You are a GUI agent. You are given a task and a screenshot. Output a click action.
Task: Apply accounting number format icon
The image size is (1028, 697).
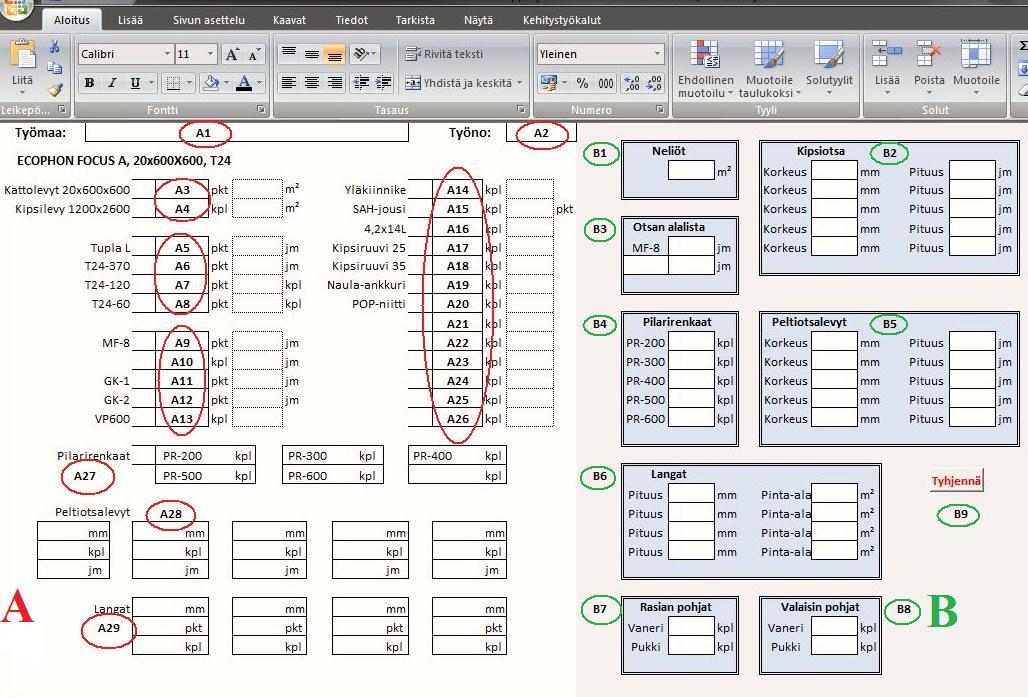click(548, 83)
